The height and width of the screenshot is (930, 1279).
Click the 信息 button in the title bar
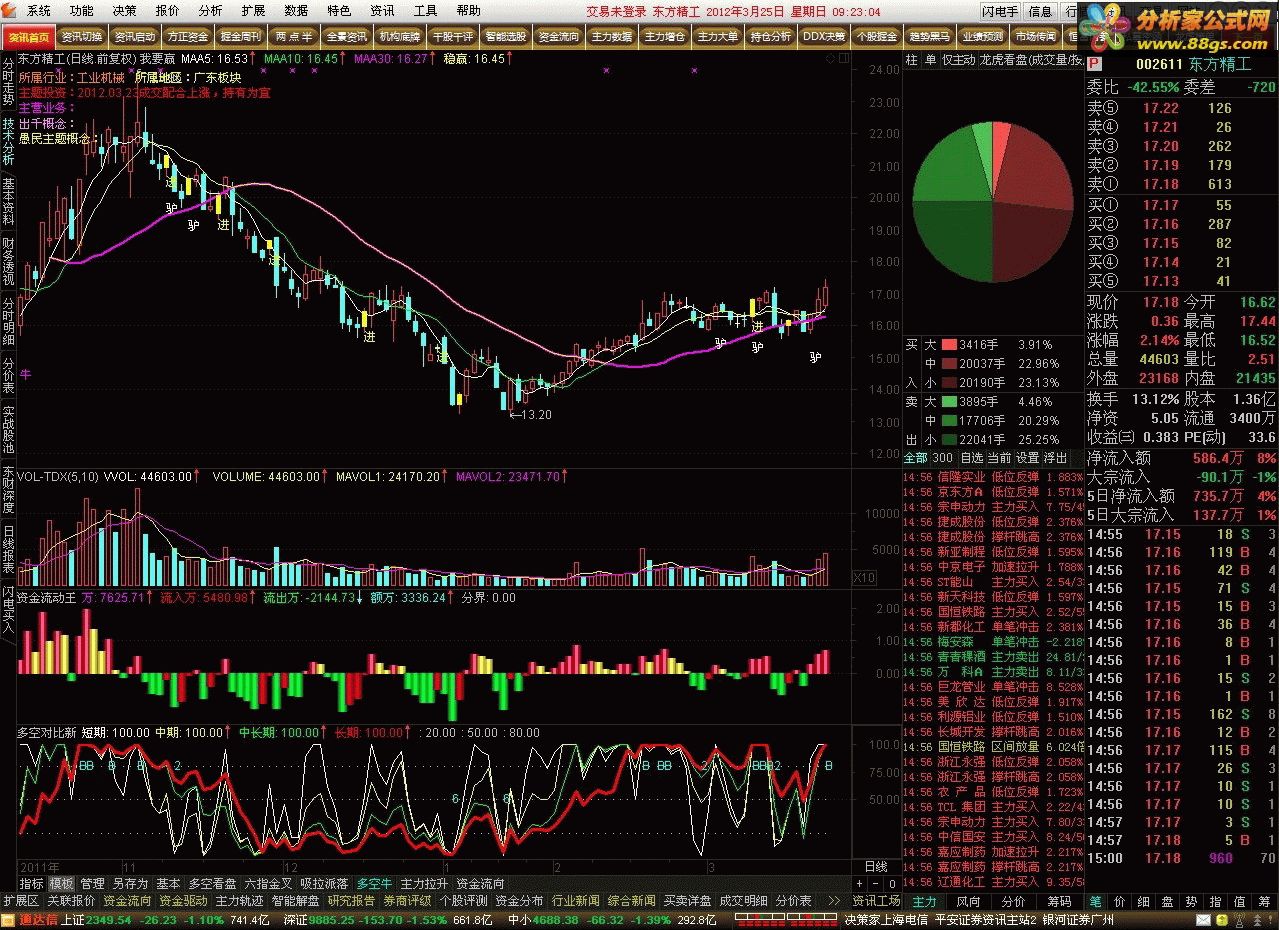1040,11
